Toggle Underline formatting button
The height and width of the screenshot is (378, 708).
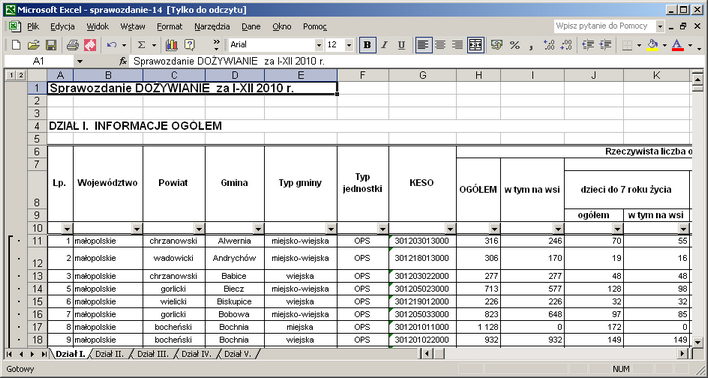point(401,45)
